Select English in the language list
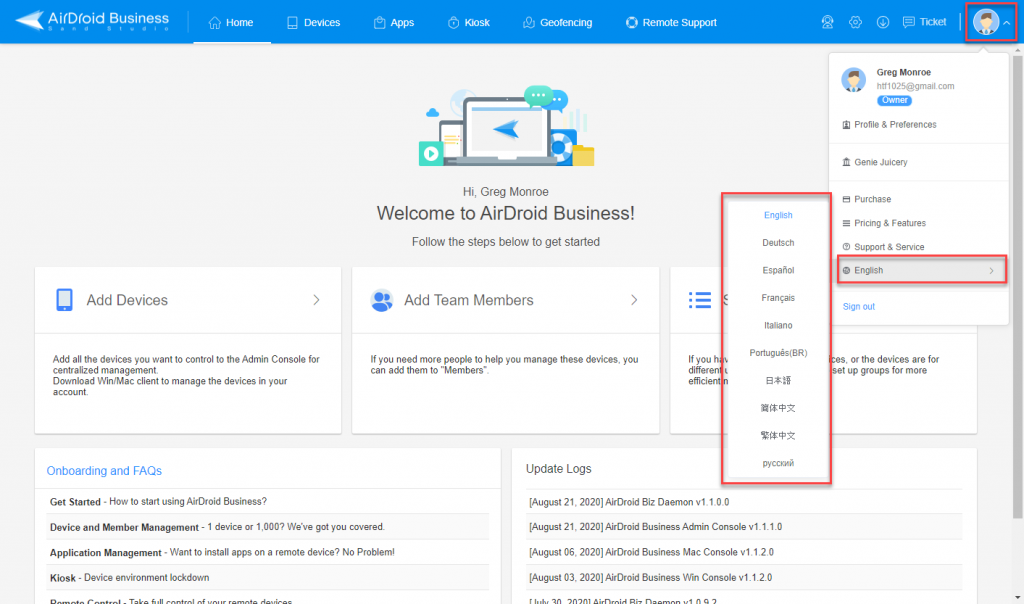1024x604 pixels. pos(778,215)
